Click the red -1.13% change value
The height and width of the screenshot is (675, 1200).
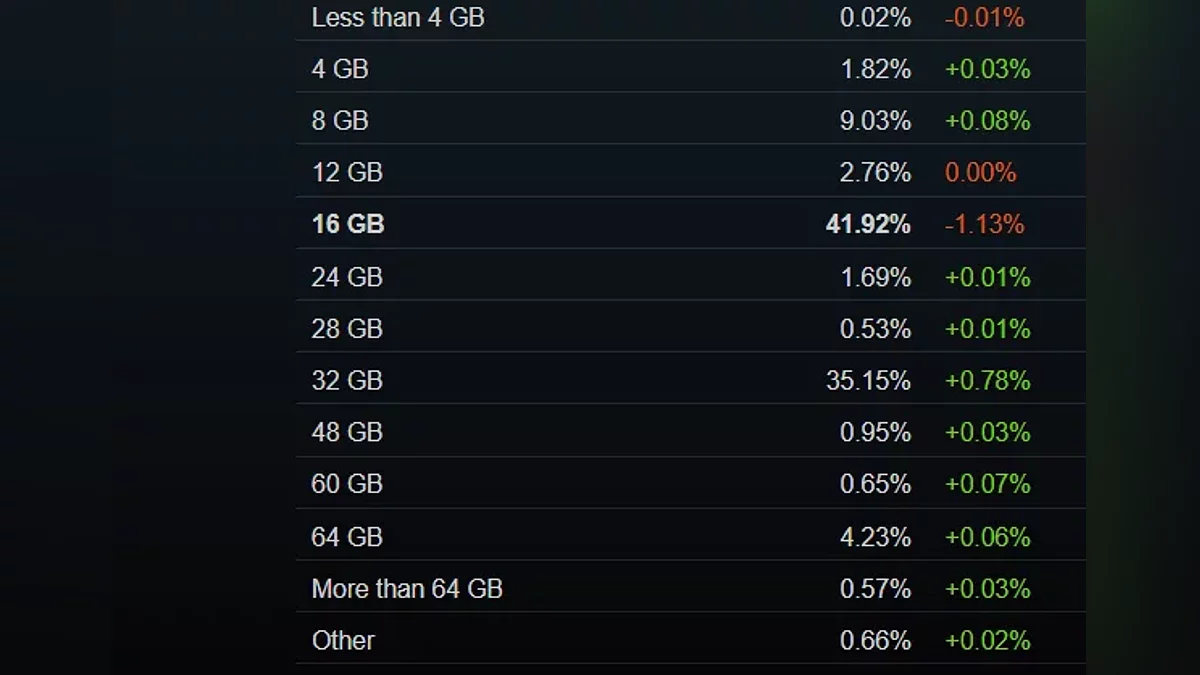984,224
